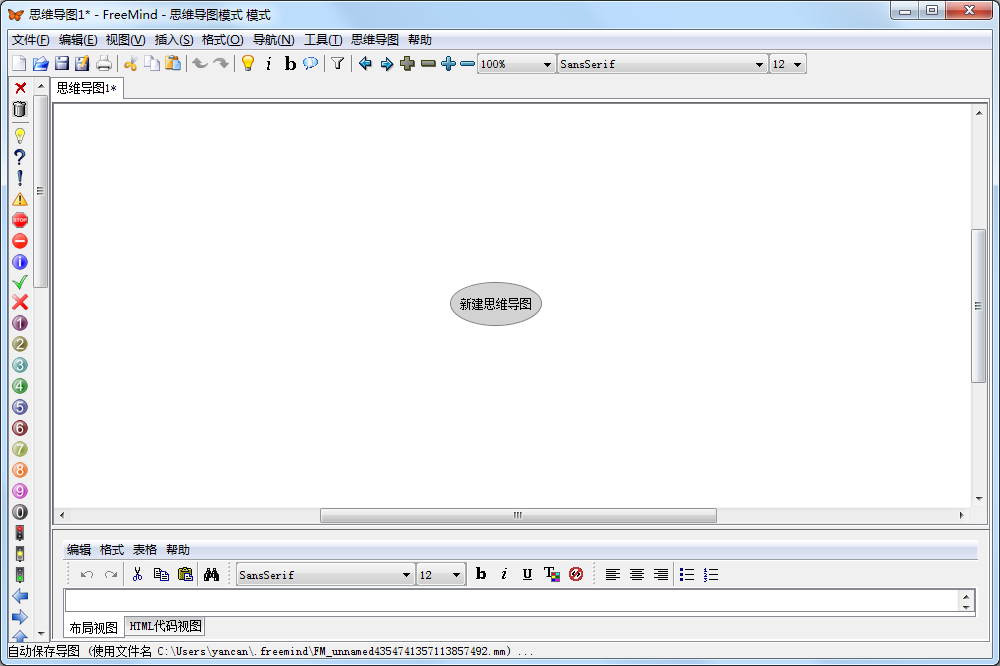Click the light bulb idea icon in top toolbar
Viewport: 1000px width, 666px height.
pos(248,64)
